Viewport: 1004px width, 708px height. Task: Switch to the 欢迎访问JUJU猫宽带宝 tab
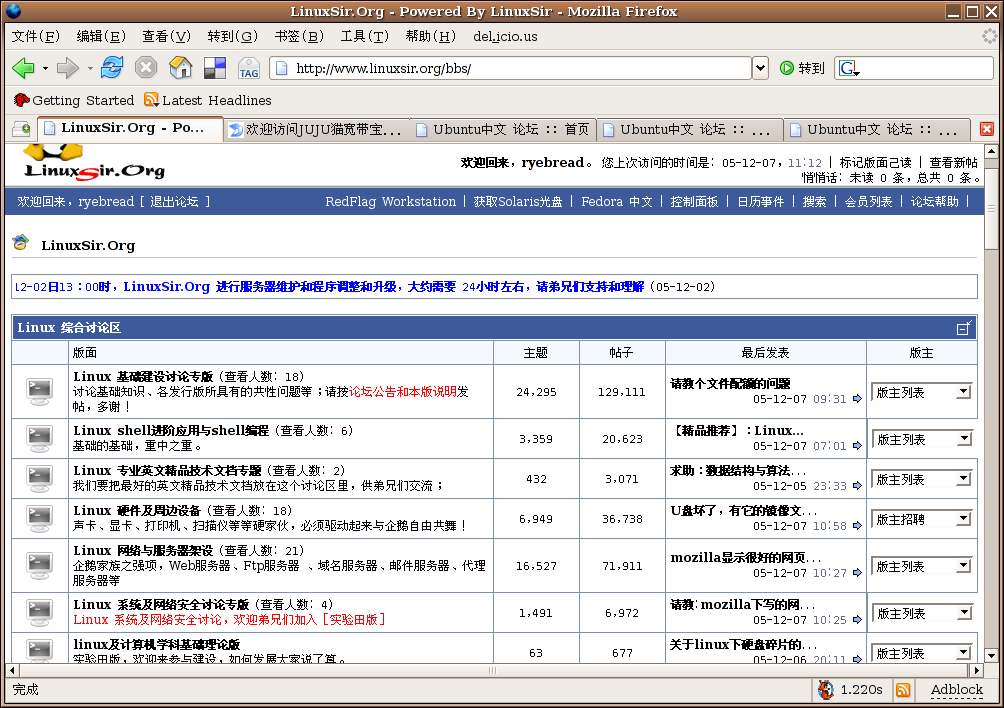click(x=316, y=130)
